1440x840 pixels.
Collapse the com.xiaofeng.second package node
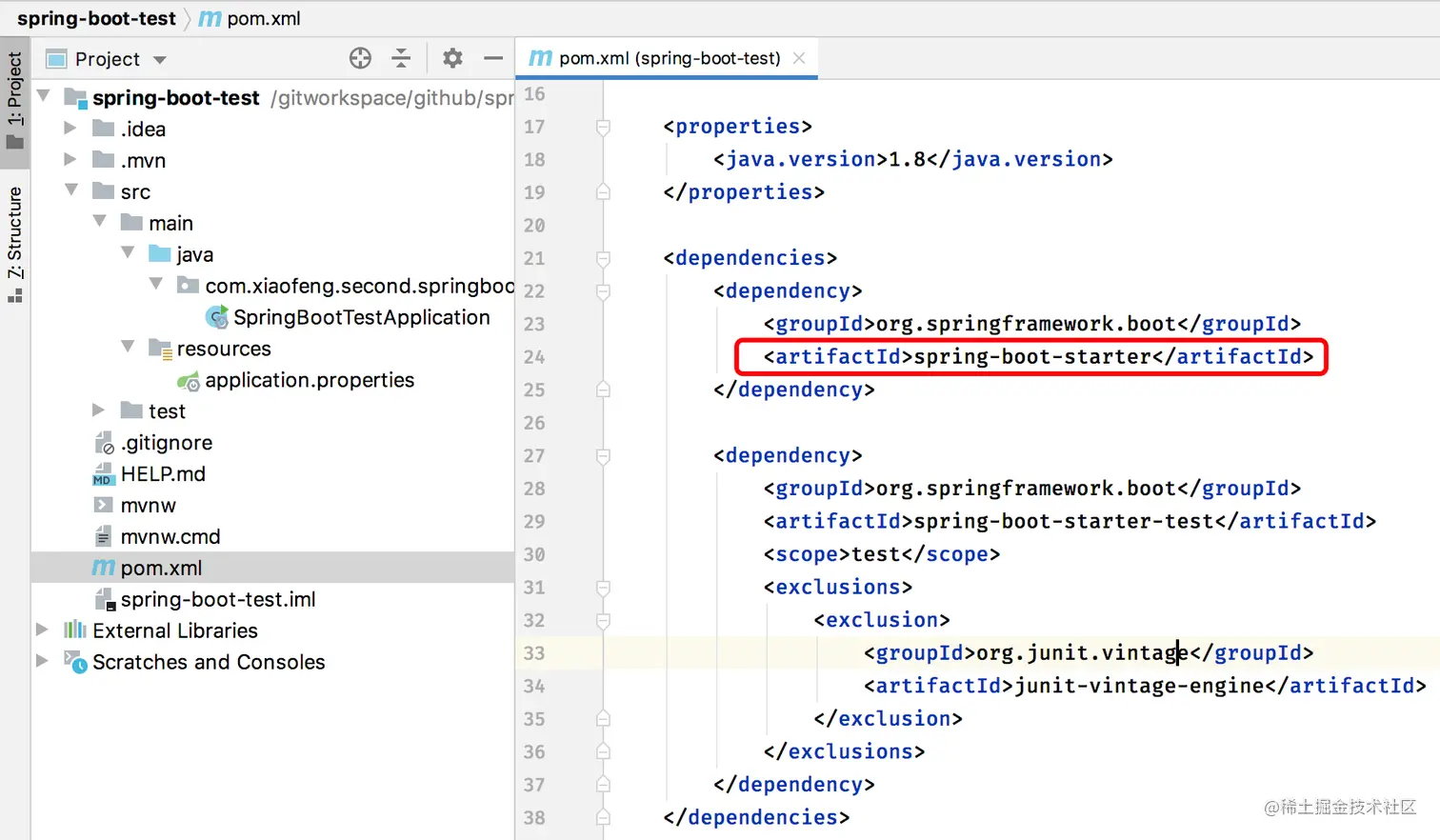pos(156,285)
